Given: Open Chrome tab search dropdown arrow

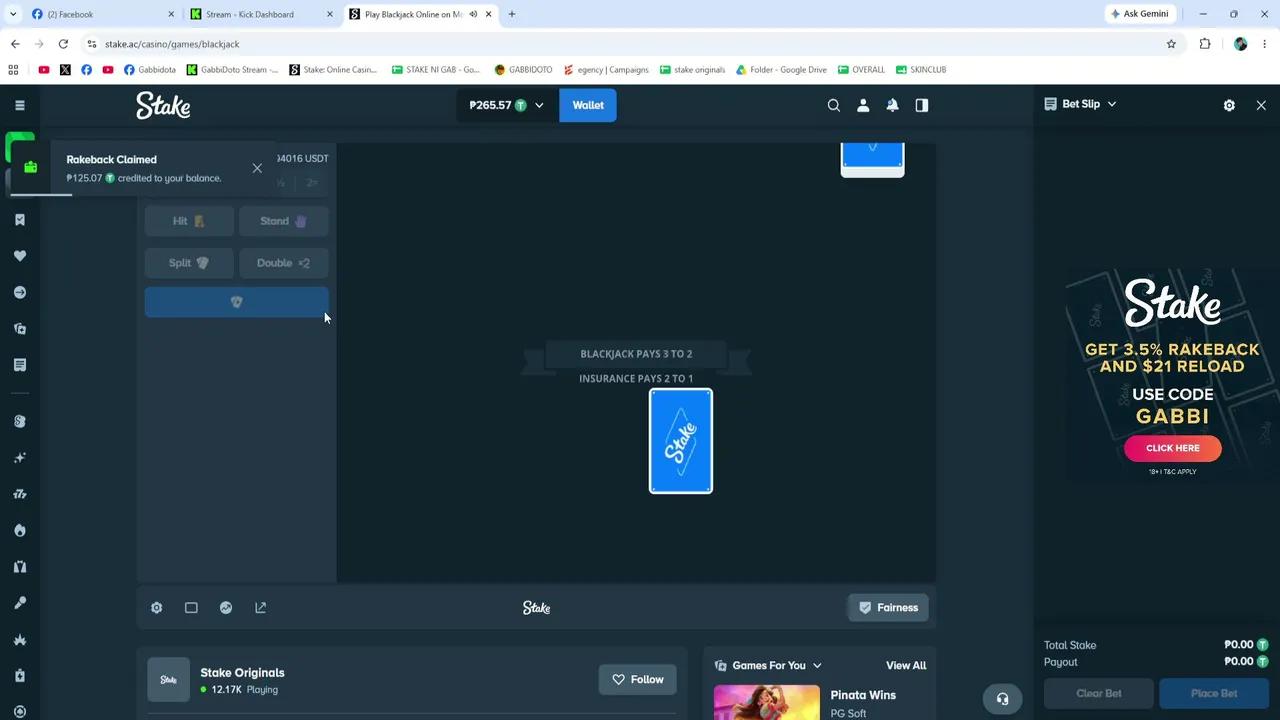Looking at the screenshot, I should pyautogui.click(x=13, y=14).
